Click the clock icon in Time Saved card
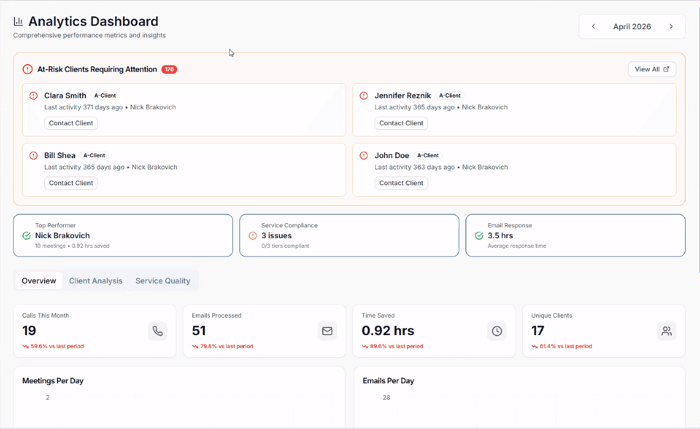700x429 pixels. pos(497,331)
